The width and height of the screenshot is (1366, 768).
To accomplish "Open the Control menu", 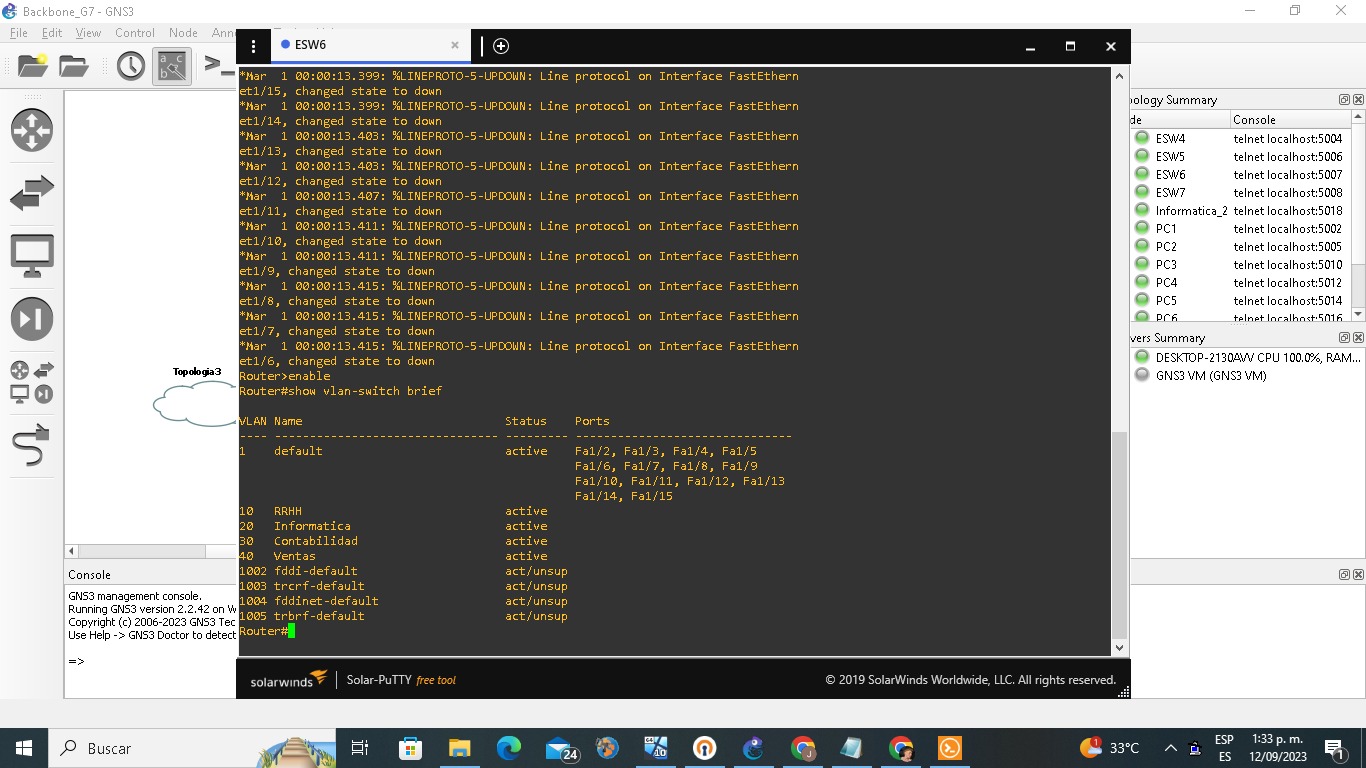I will 135,32.
